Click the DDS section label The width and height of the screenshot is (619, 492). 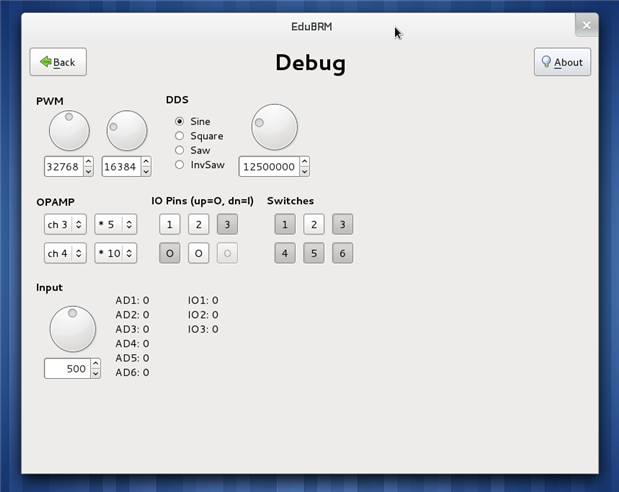(177, 100)
